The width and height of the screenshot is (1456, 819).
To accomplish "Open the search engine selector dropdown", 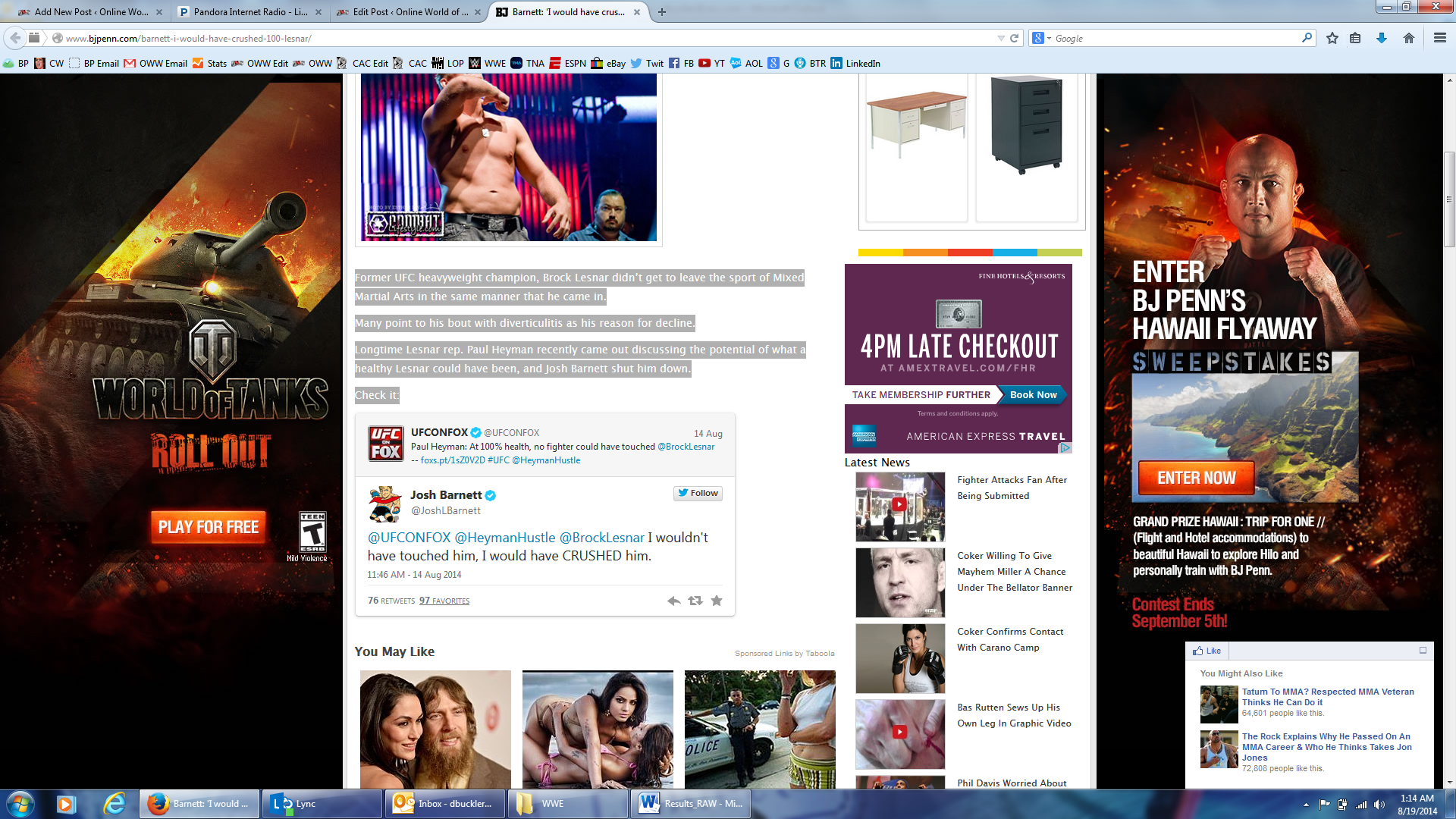I will click(1040, 38).
